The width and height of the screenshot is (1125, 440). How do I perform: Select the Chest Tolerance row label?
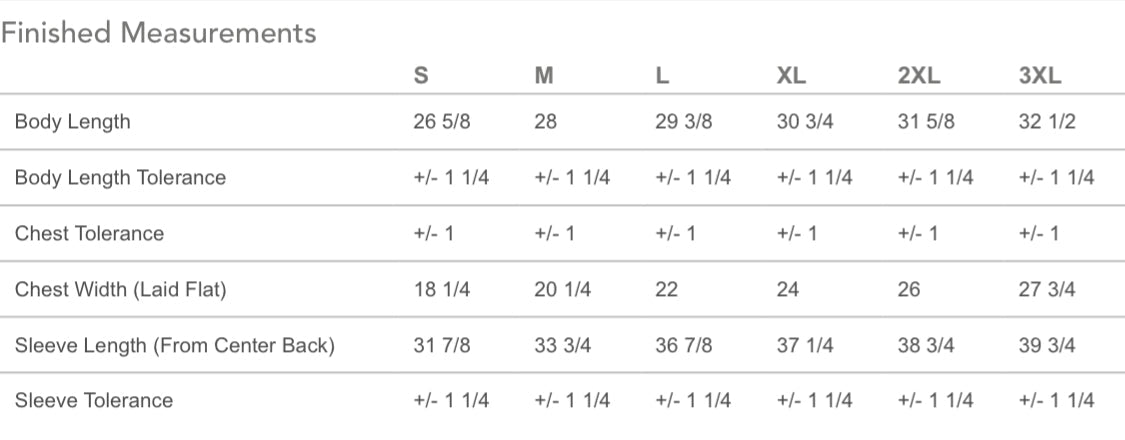click(90, 233)
